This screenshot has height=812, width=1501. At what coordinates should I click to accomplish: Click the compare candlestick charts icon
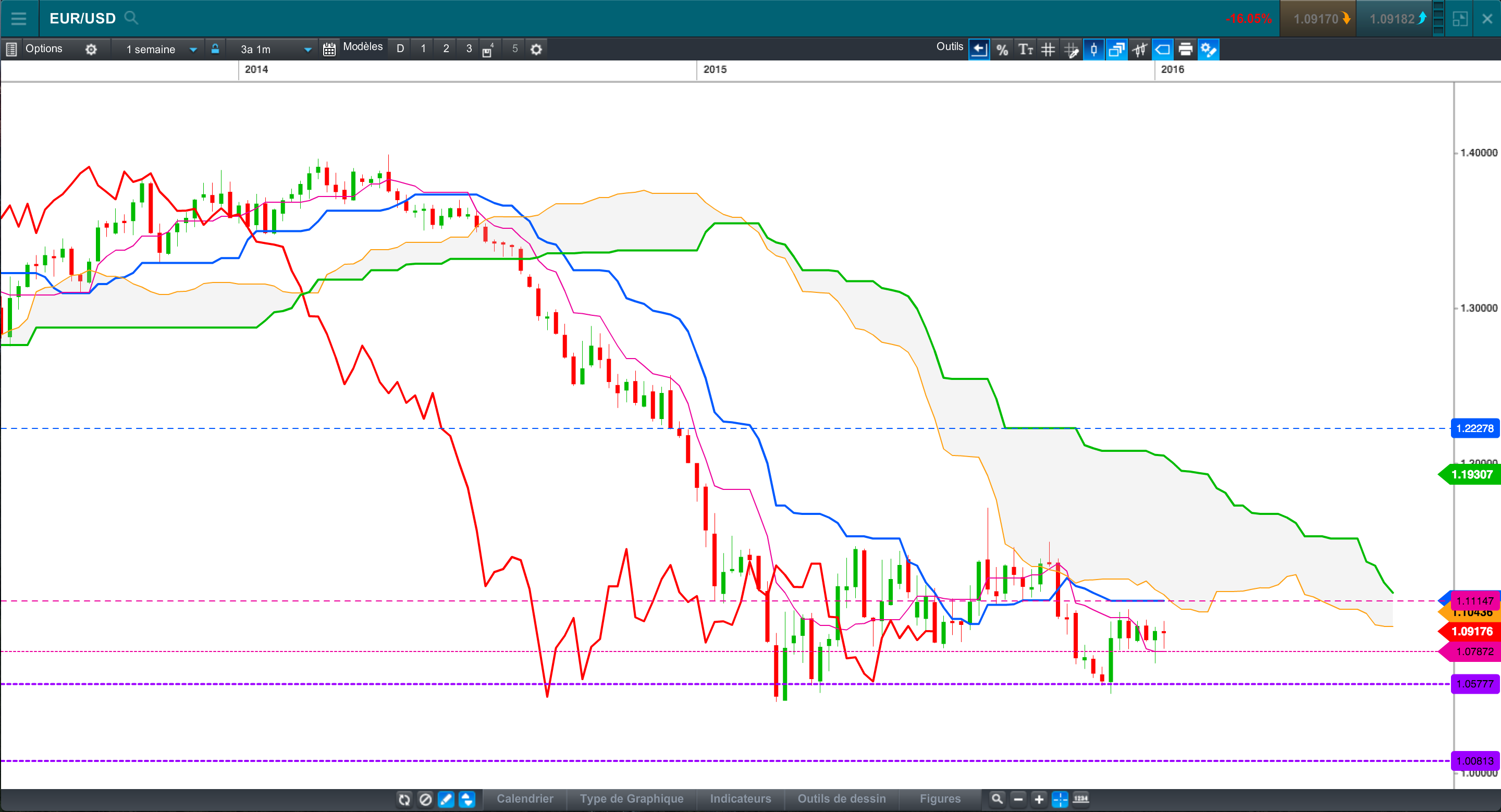pos(1139,50)
